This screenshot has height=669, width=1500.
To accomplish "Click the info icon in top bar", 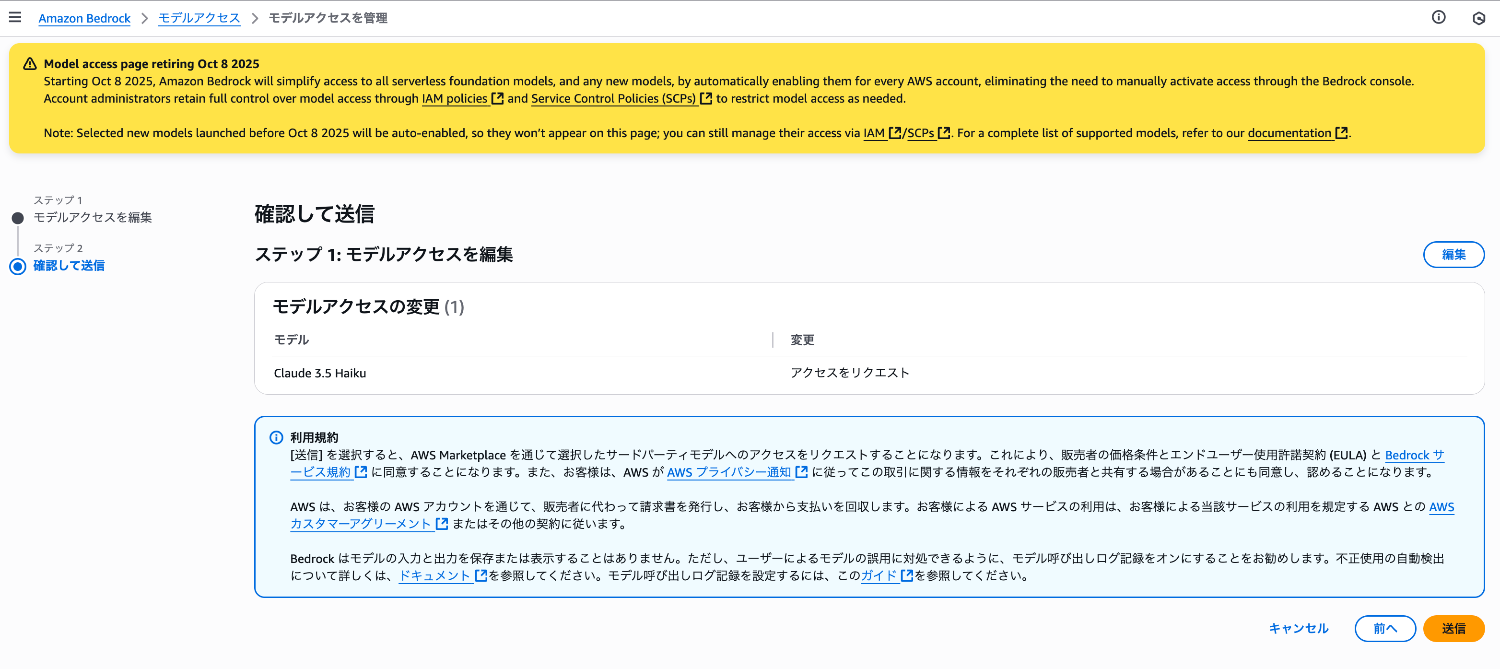I will click(x=1439, y=17).
